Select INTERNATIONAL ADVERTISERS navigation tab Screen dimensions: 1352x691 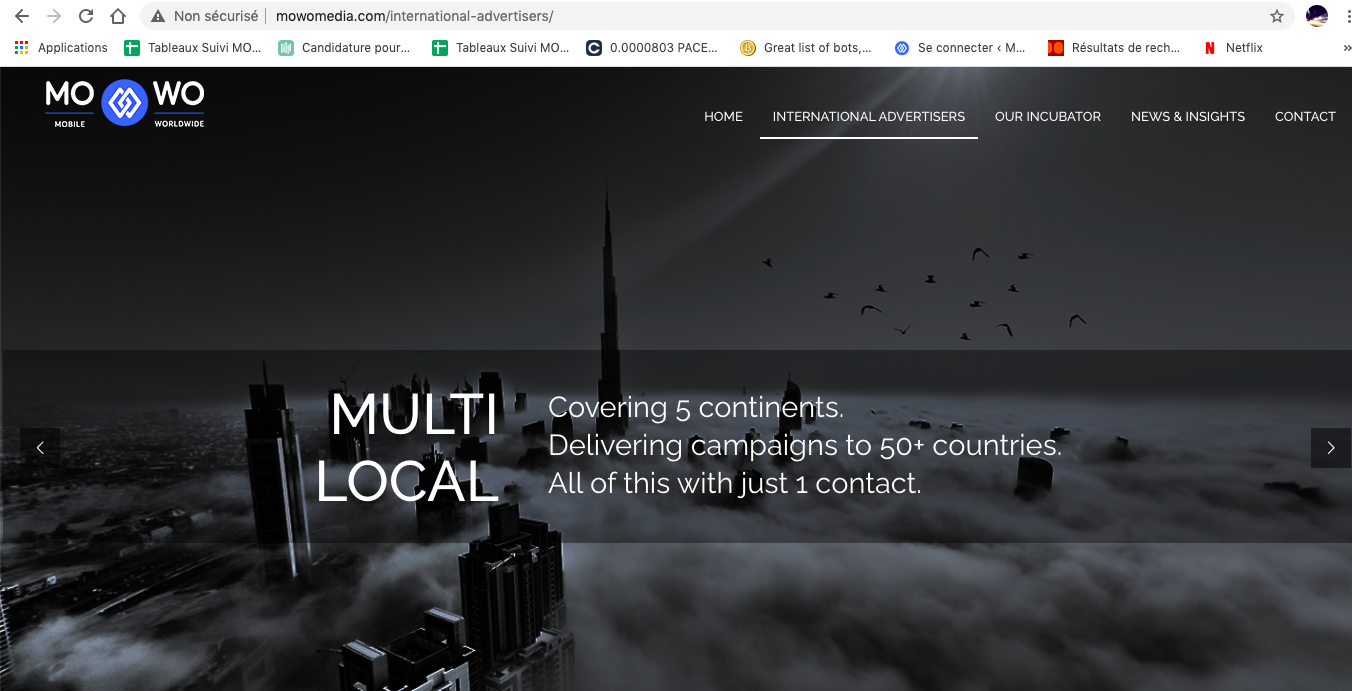point(868,116)
